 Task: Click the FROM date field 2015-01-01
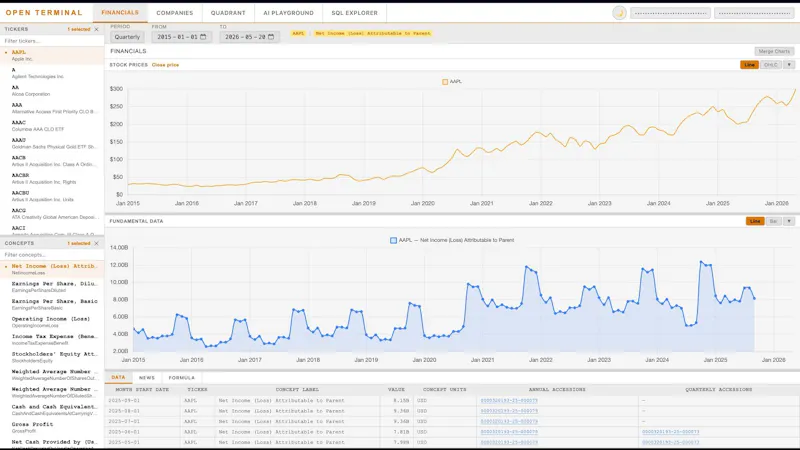[x=182, y=37]
